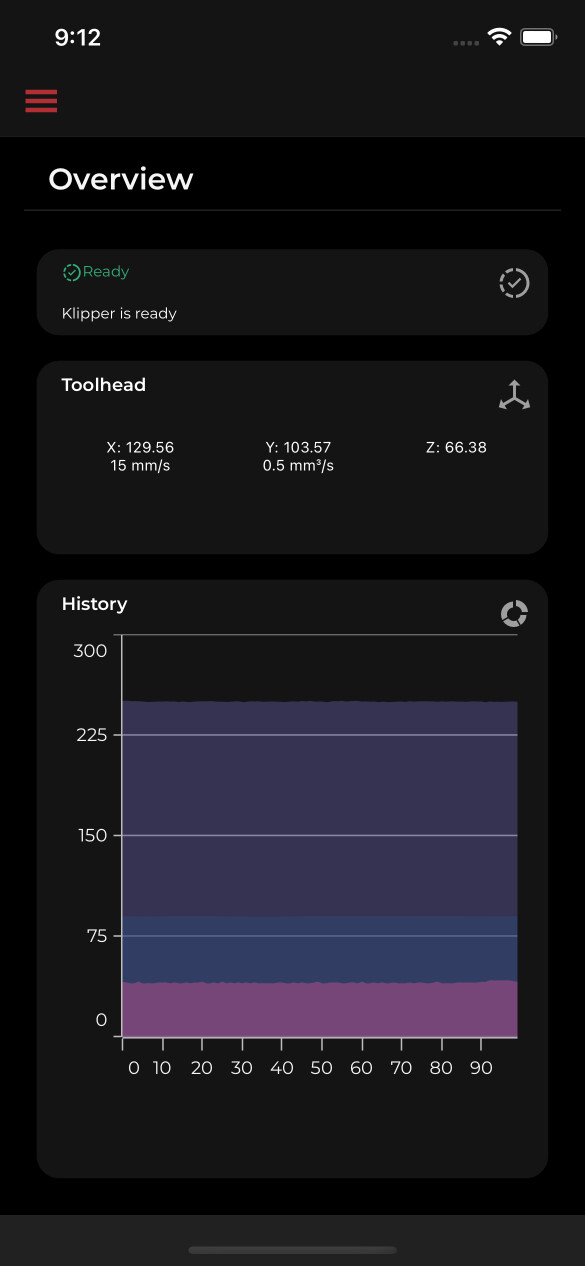Tap the Klipper is ready message
This screenshot has width=585, height=1266.
(119, 313)
